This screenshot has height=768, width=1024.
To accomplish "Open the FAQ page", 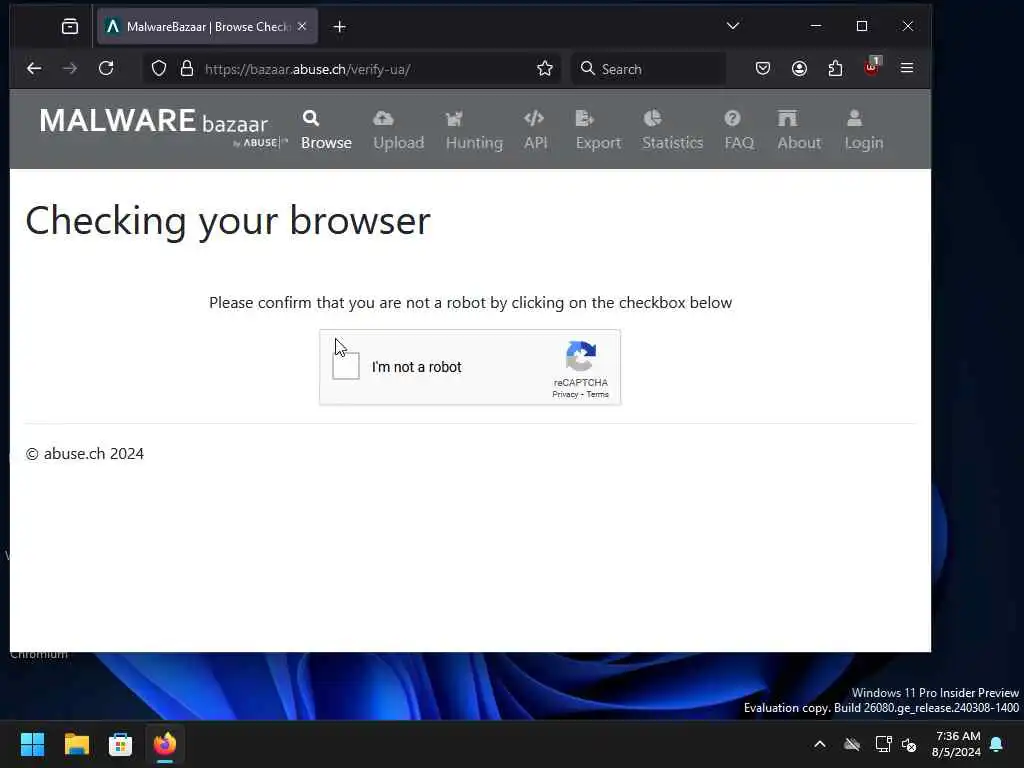I will 739,131.
